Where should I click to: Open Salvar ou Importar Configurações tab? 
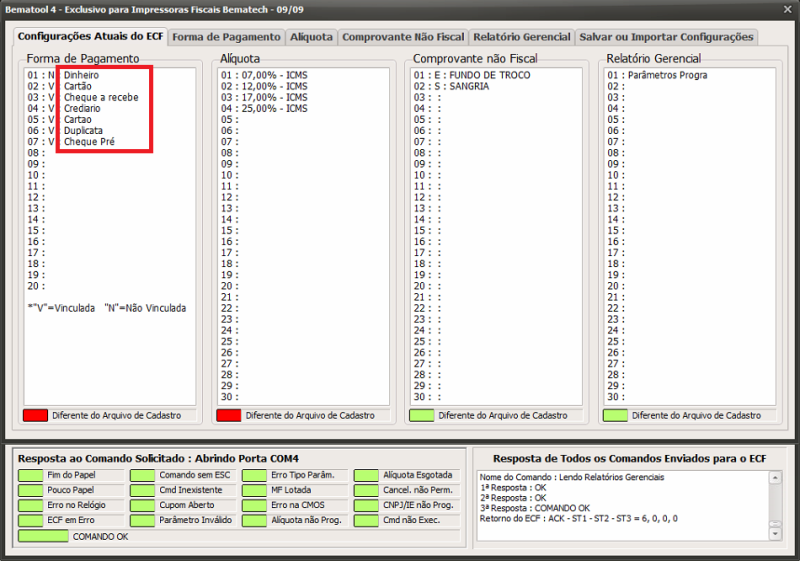667,37
